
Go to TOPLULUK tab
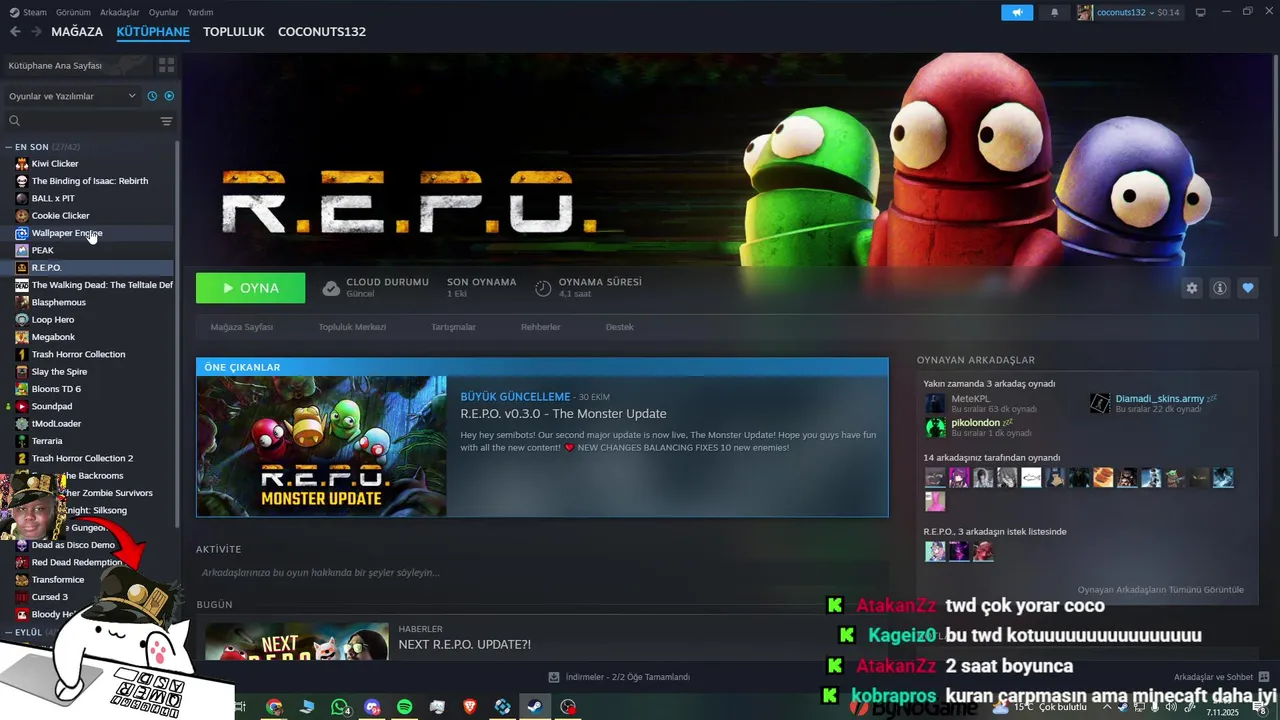tap(233, 32)
